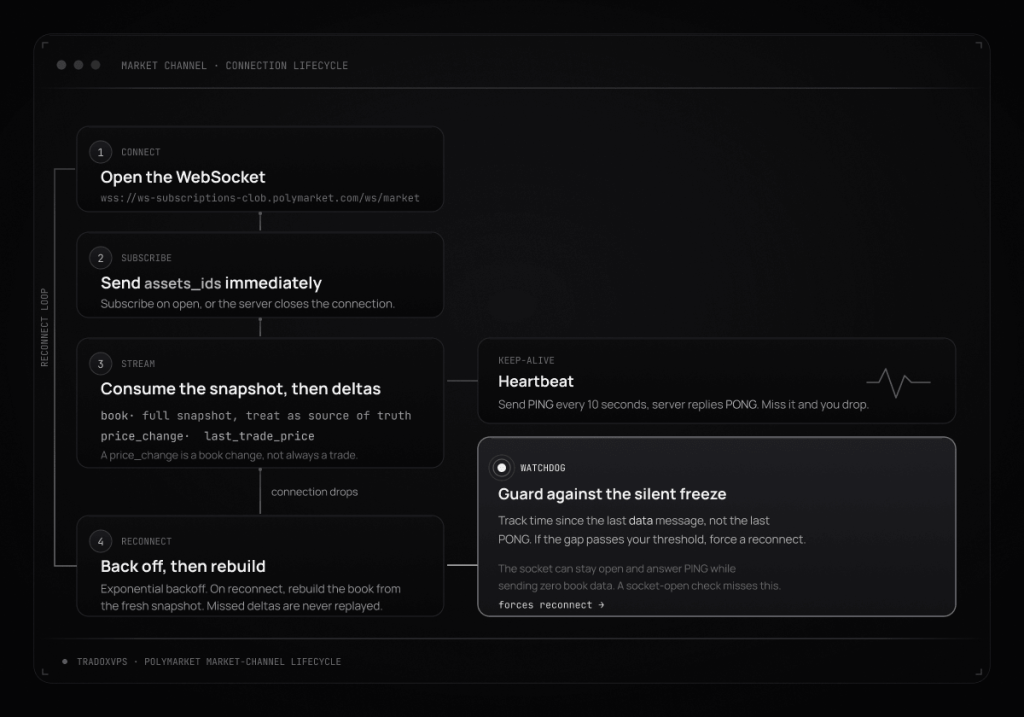This screenshot has height=717, width=1024.
Task: Click "A price_change is a book change" note
Action: 229,455
